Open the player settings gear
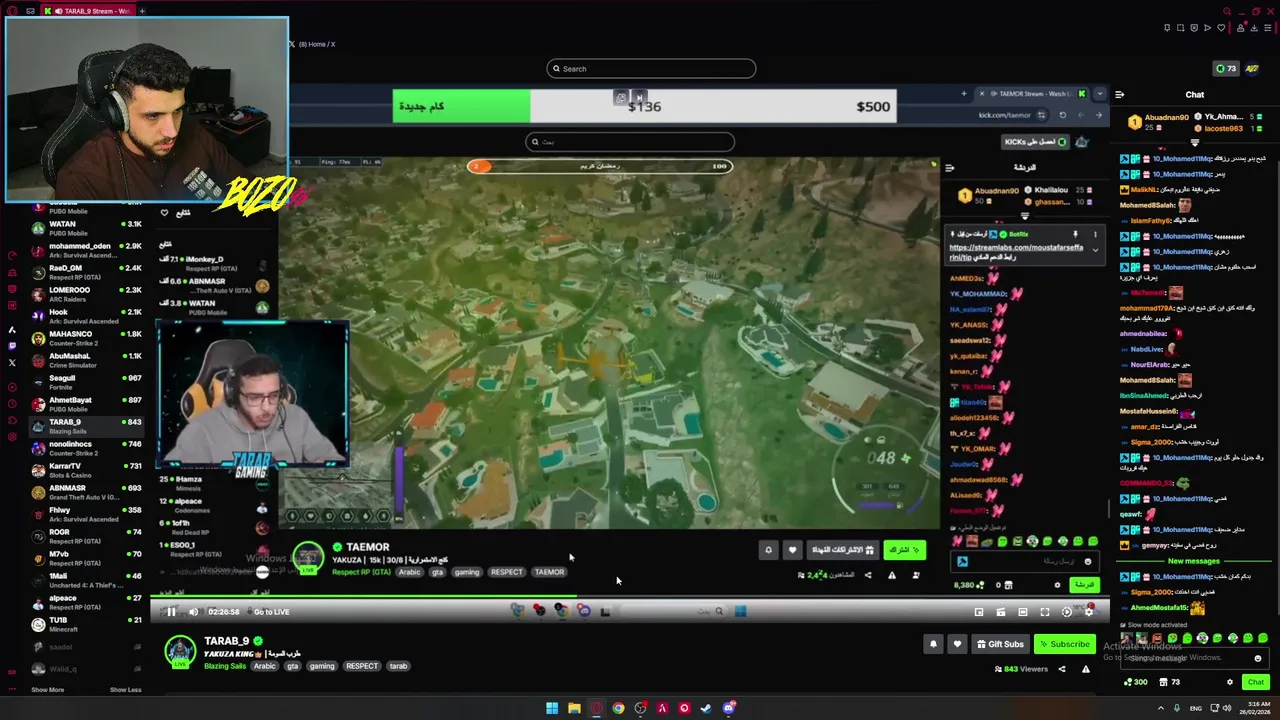 point(1089,612)
